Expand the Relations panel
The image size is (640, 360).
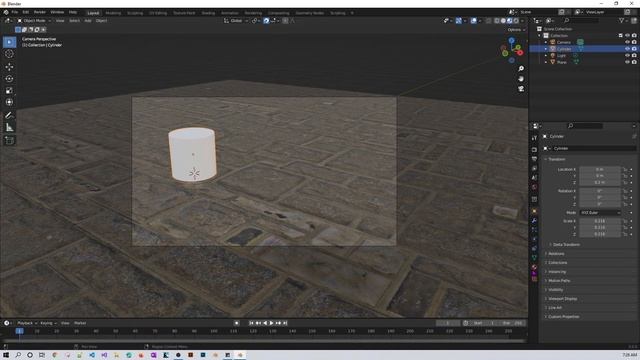tap(556, 253)
